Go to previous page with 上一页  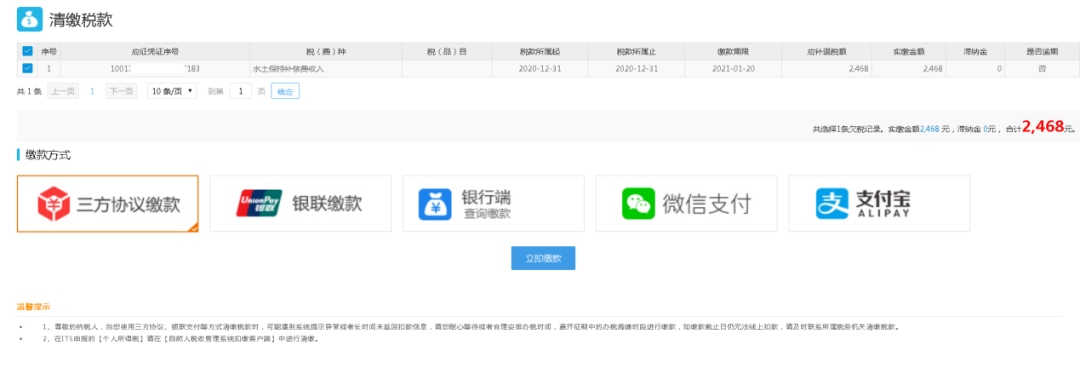[63, 91]
